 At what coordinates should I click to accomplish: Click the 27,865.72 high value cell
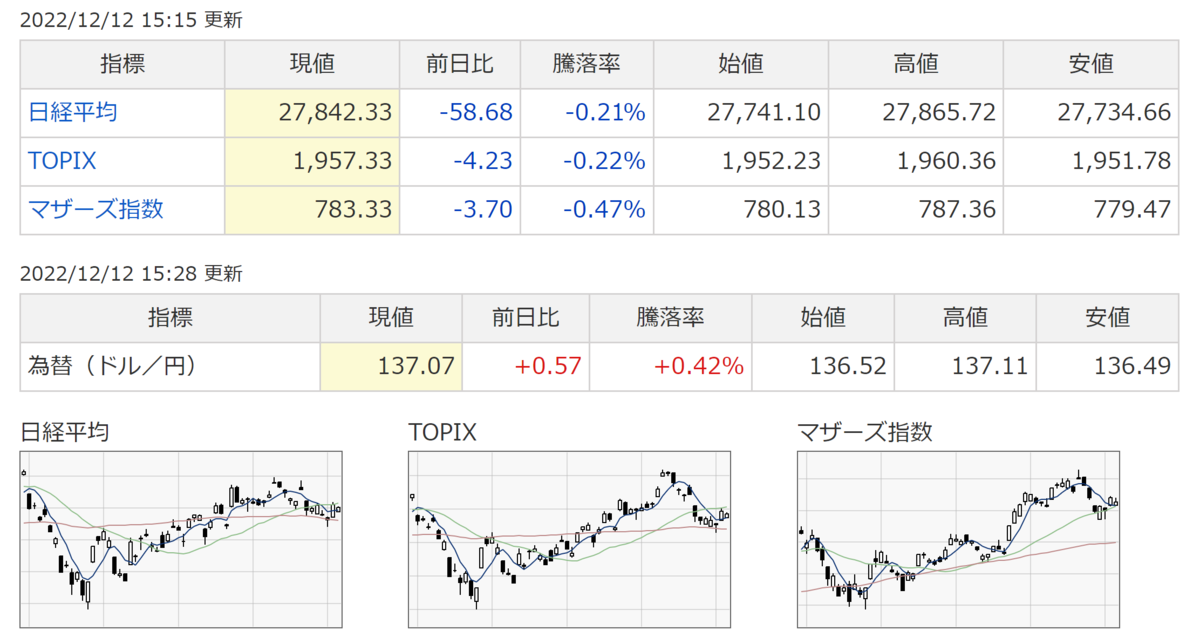(916, 113)
